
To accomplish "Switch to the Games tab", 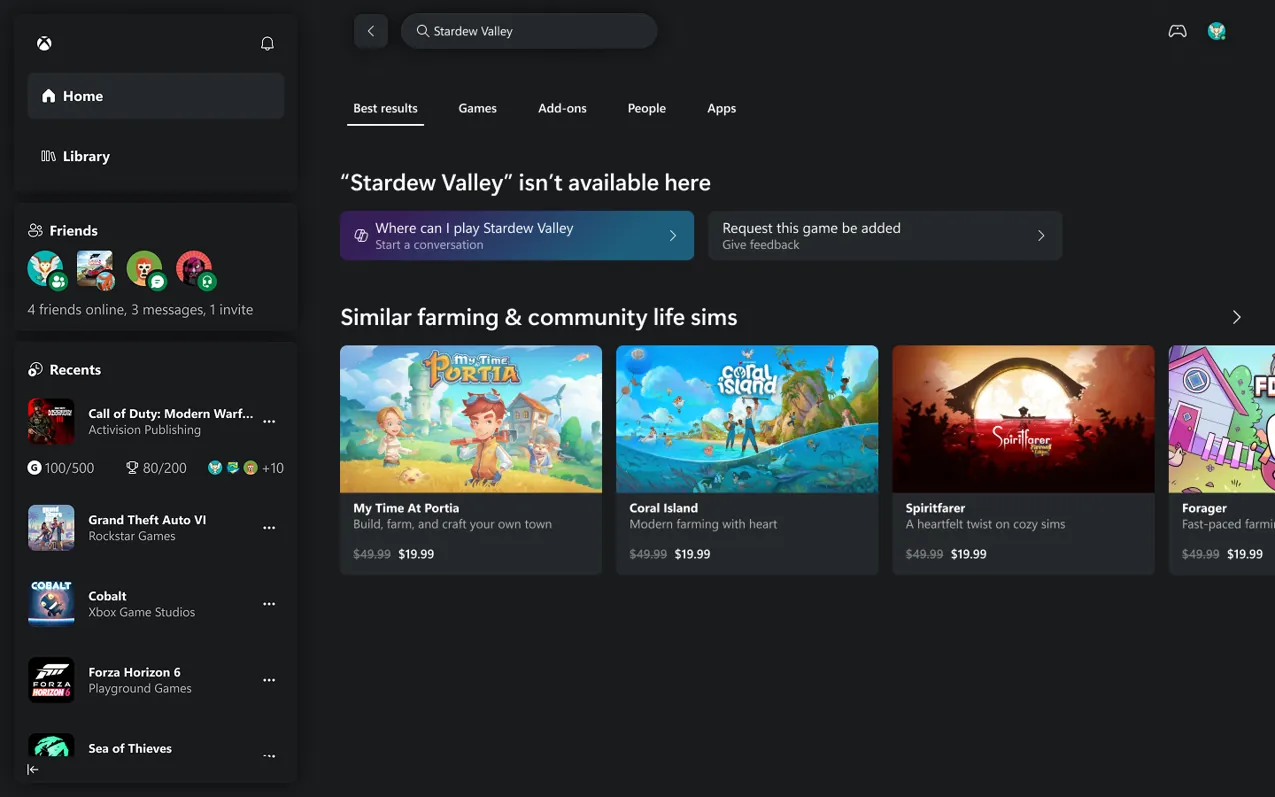I will click(477, 108).
